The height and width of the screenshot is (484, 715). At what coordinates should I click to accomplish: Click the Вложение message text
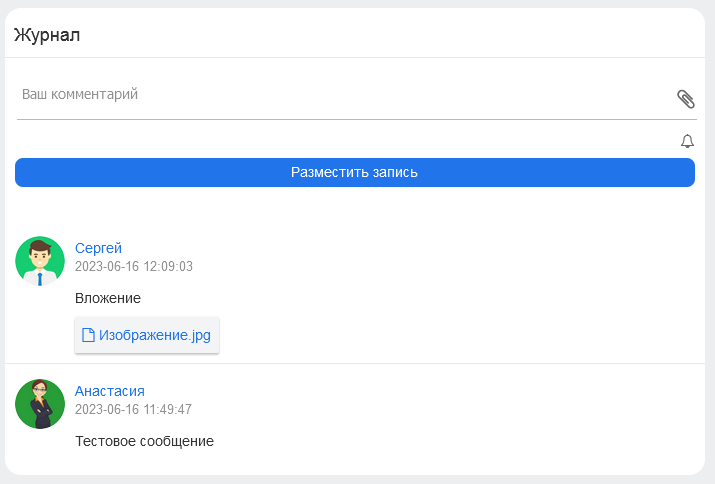(x=108, y=298)
